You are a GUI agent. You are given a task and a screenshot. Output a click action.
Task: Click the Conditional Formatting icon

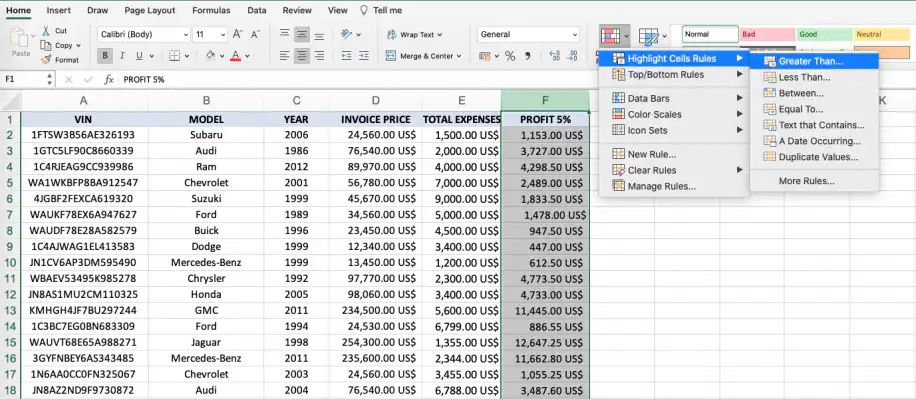coord(610,36)
